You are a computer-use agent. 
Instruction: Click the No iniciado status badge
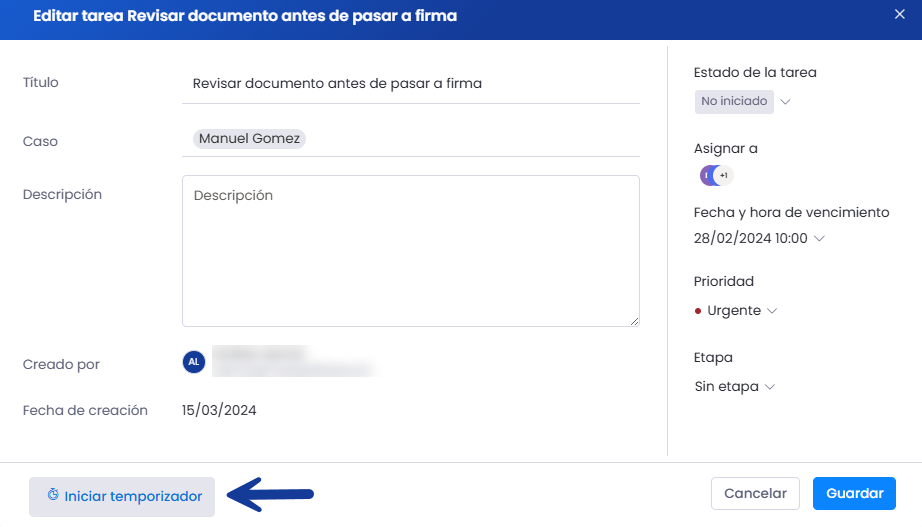click(734, 101)
